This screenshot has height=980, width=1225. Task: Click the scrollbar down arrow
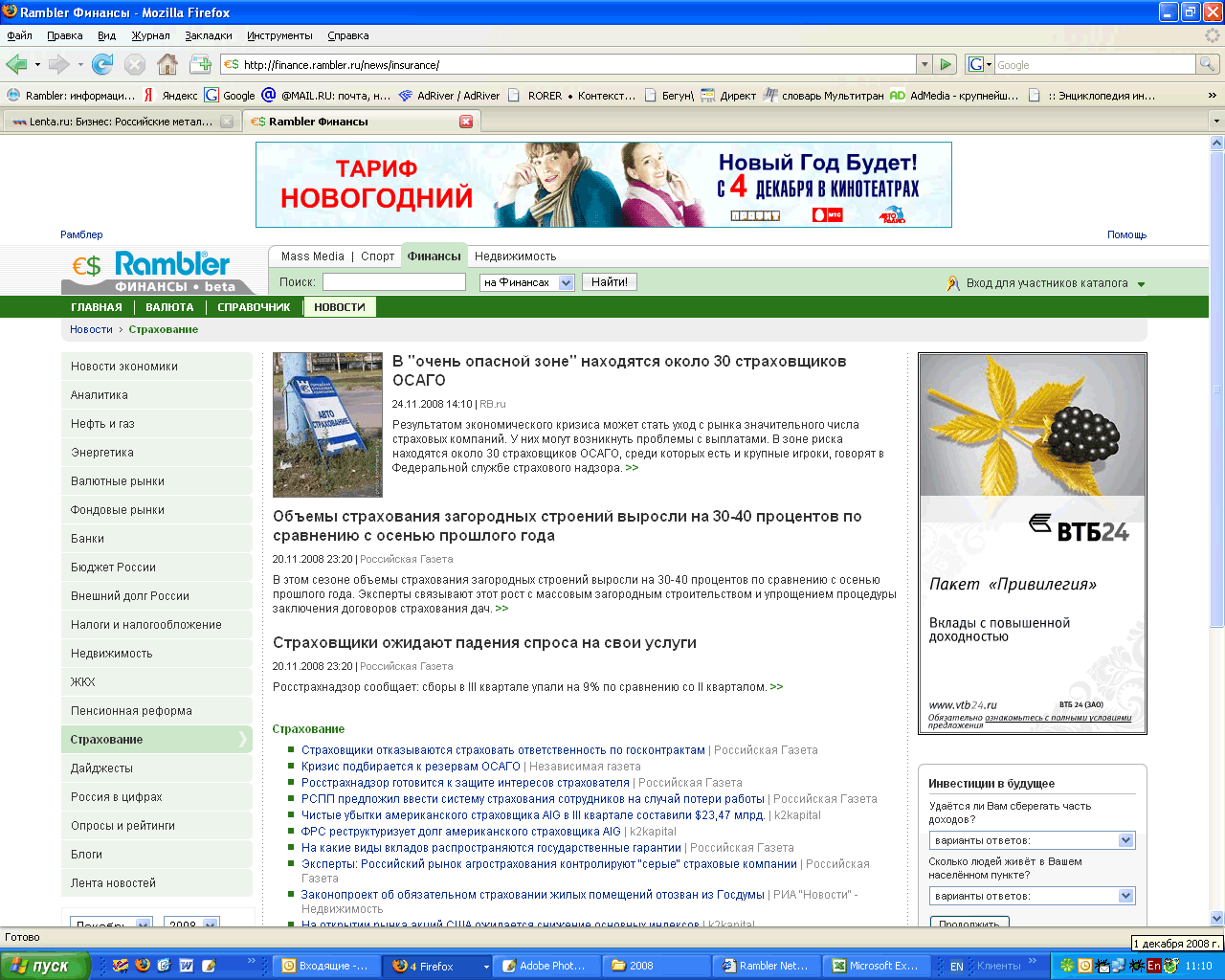click(x=1216, y=918)
